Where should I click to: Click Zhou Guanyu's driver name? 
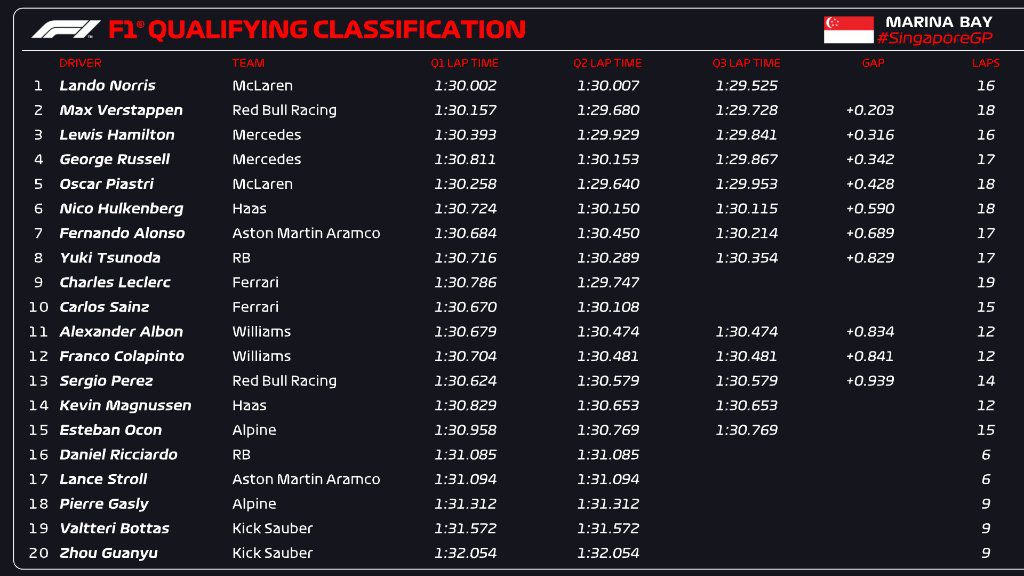[x=108, y=553]
